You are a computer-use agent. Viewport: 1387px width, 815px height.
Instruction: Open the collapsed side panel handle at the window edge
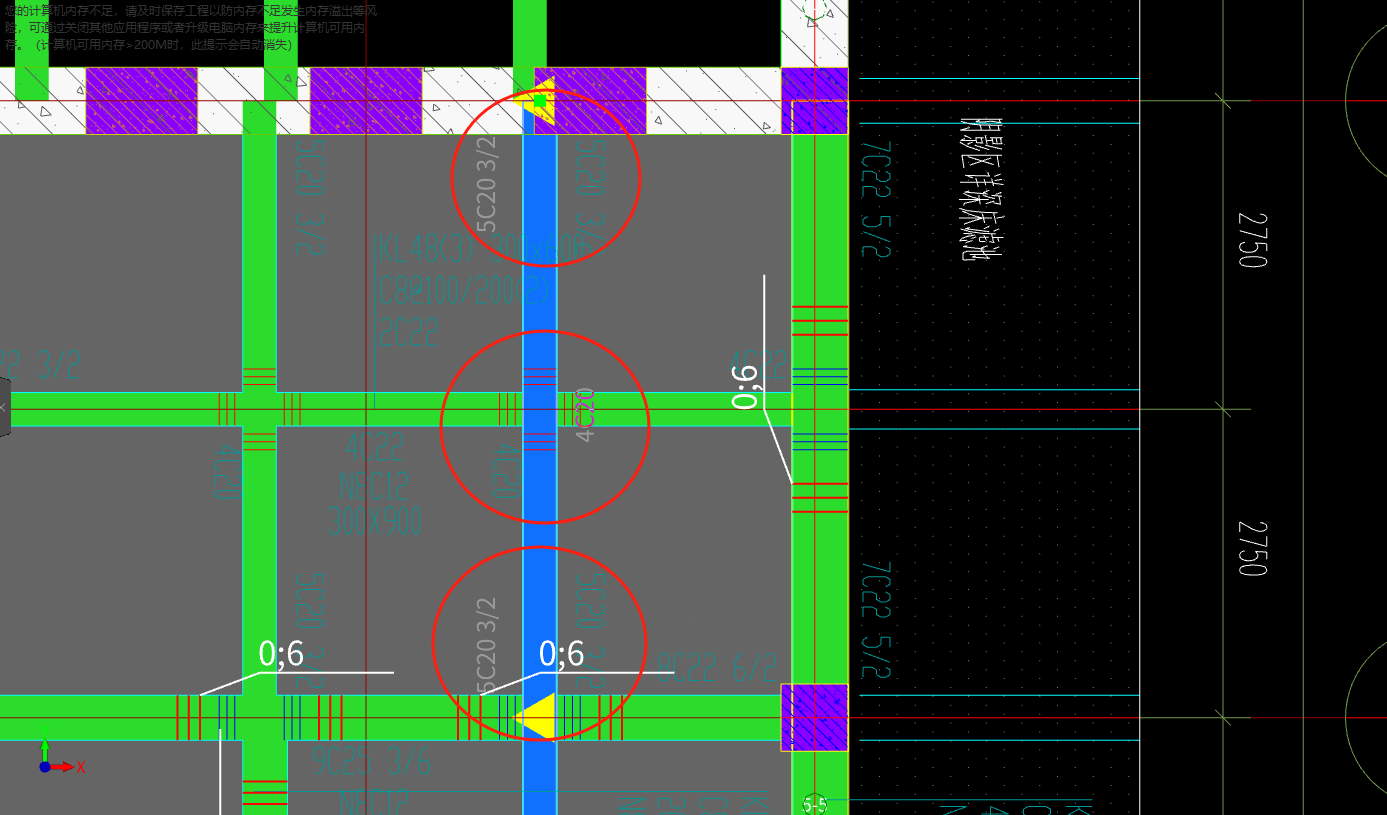click(x=4, y=407)
